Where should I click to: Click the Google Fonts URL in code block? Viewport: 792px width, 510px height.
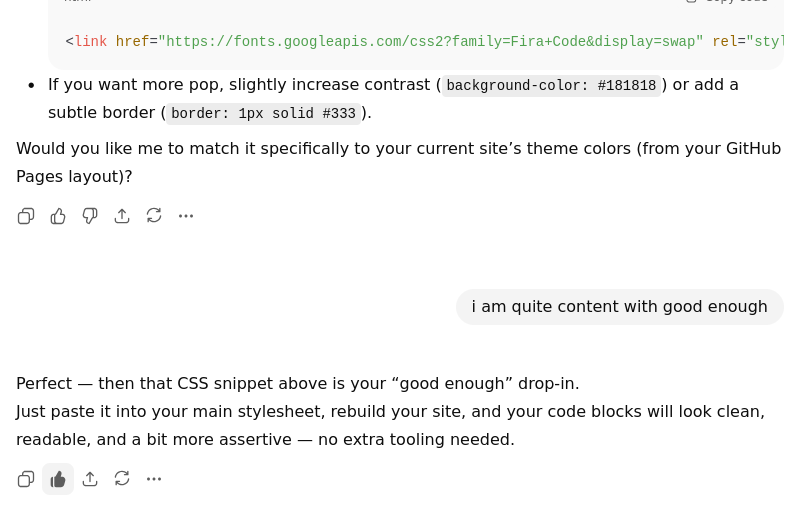click(430, 42)
